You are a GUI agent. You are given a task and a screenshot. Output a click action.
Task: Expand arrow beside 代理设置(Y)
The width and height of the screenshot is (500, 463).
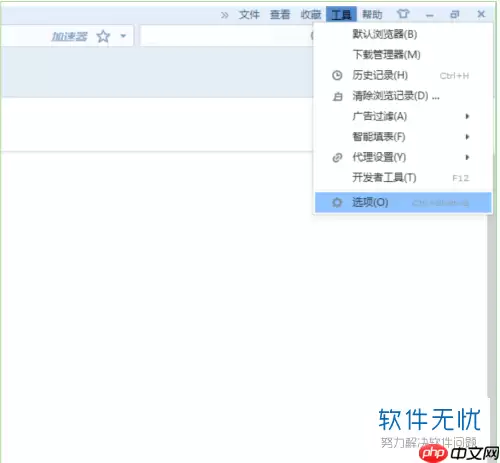[x=467, y=157]
